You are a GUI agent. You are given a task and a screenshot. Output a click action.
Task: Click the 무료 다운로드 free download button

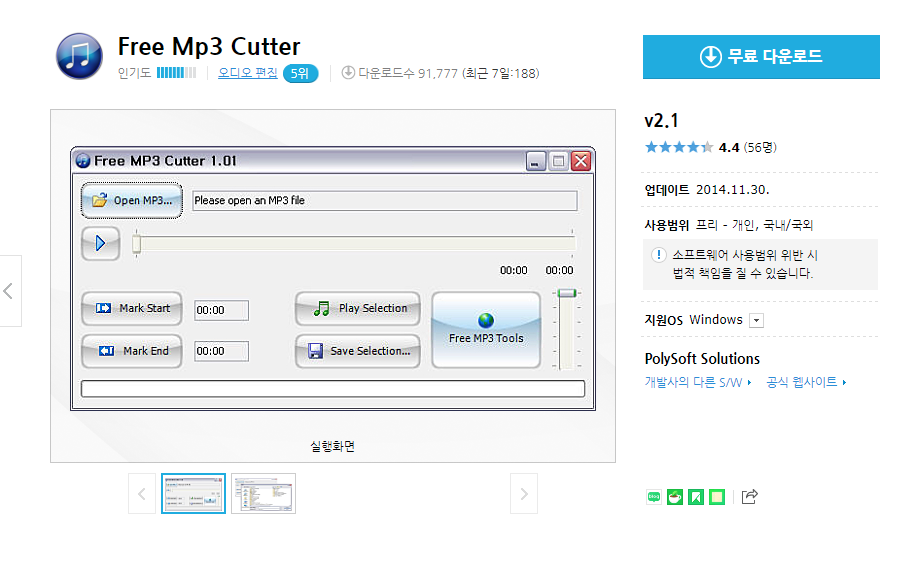coord(761,57)
